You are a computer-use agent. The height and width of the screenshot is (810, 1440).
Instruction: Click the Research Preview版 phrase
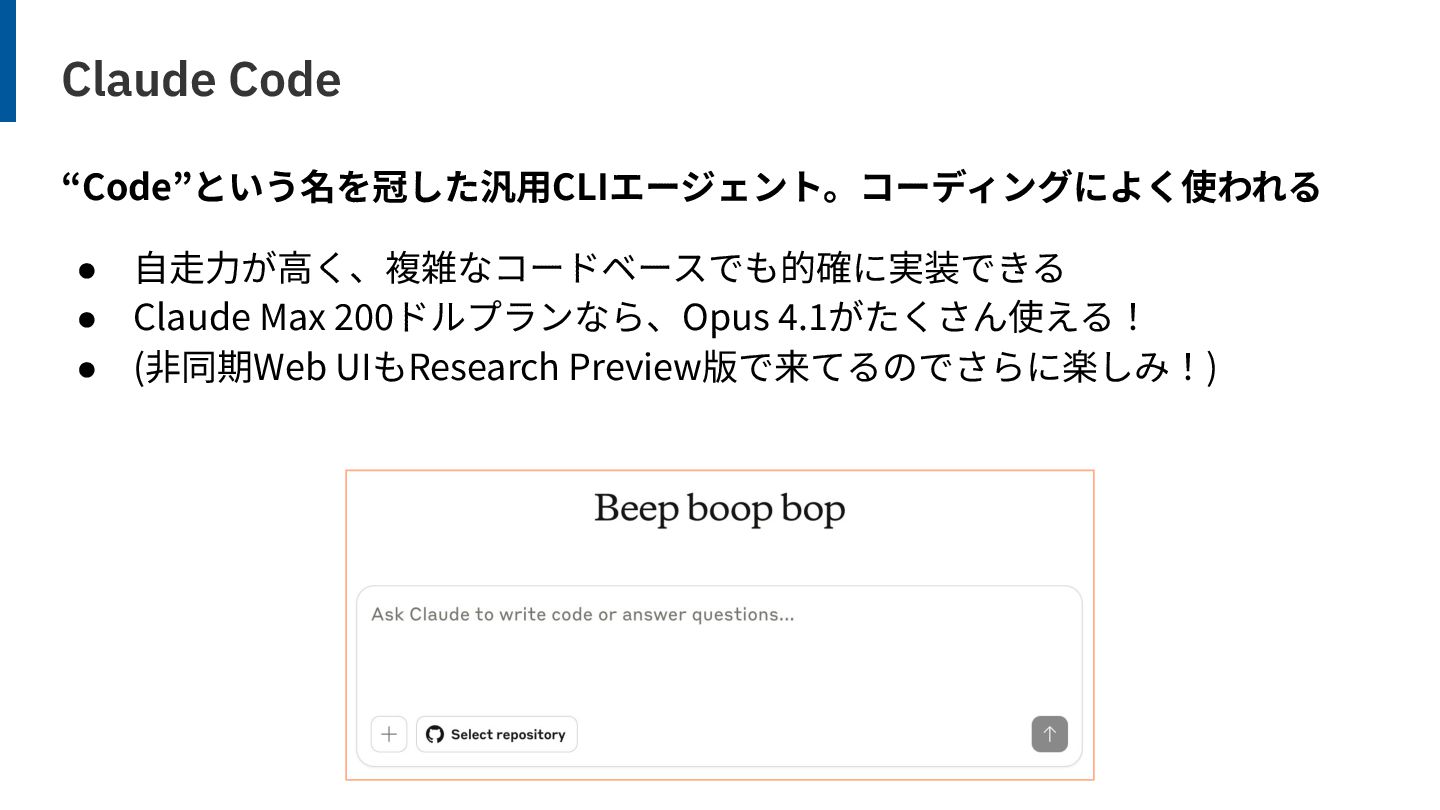click(574, 368)
